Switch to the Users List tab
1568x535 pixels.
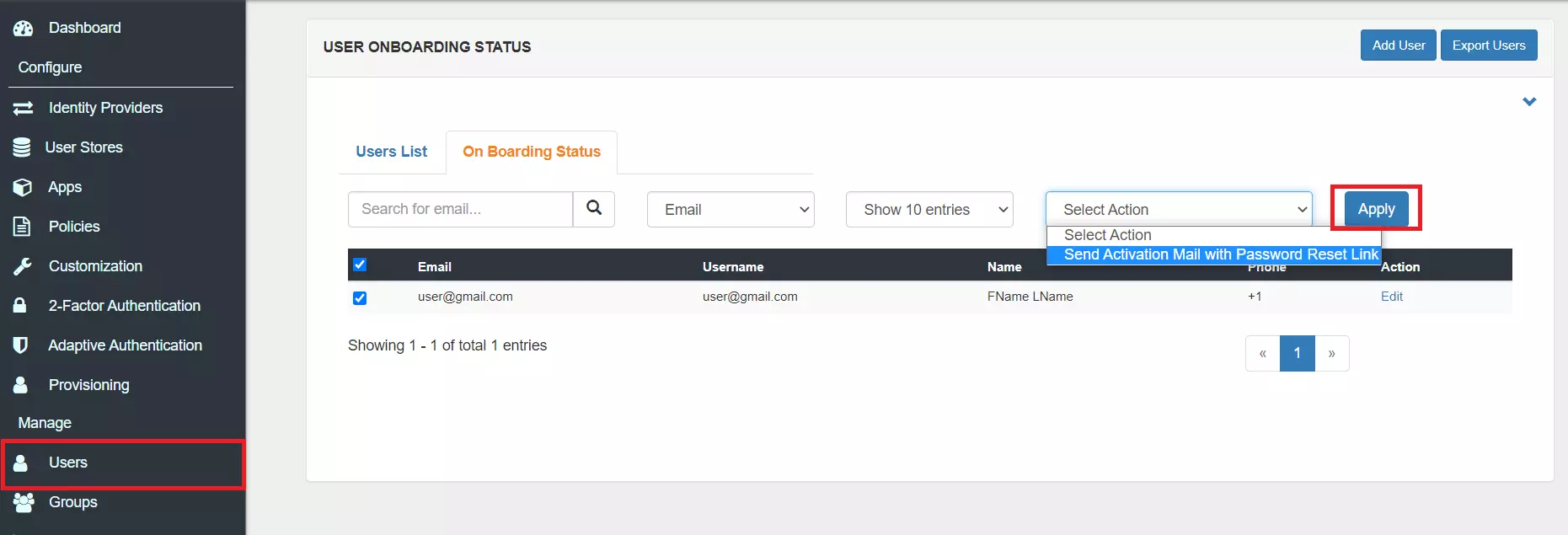(x=392, y=152)
